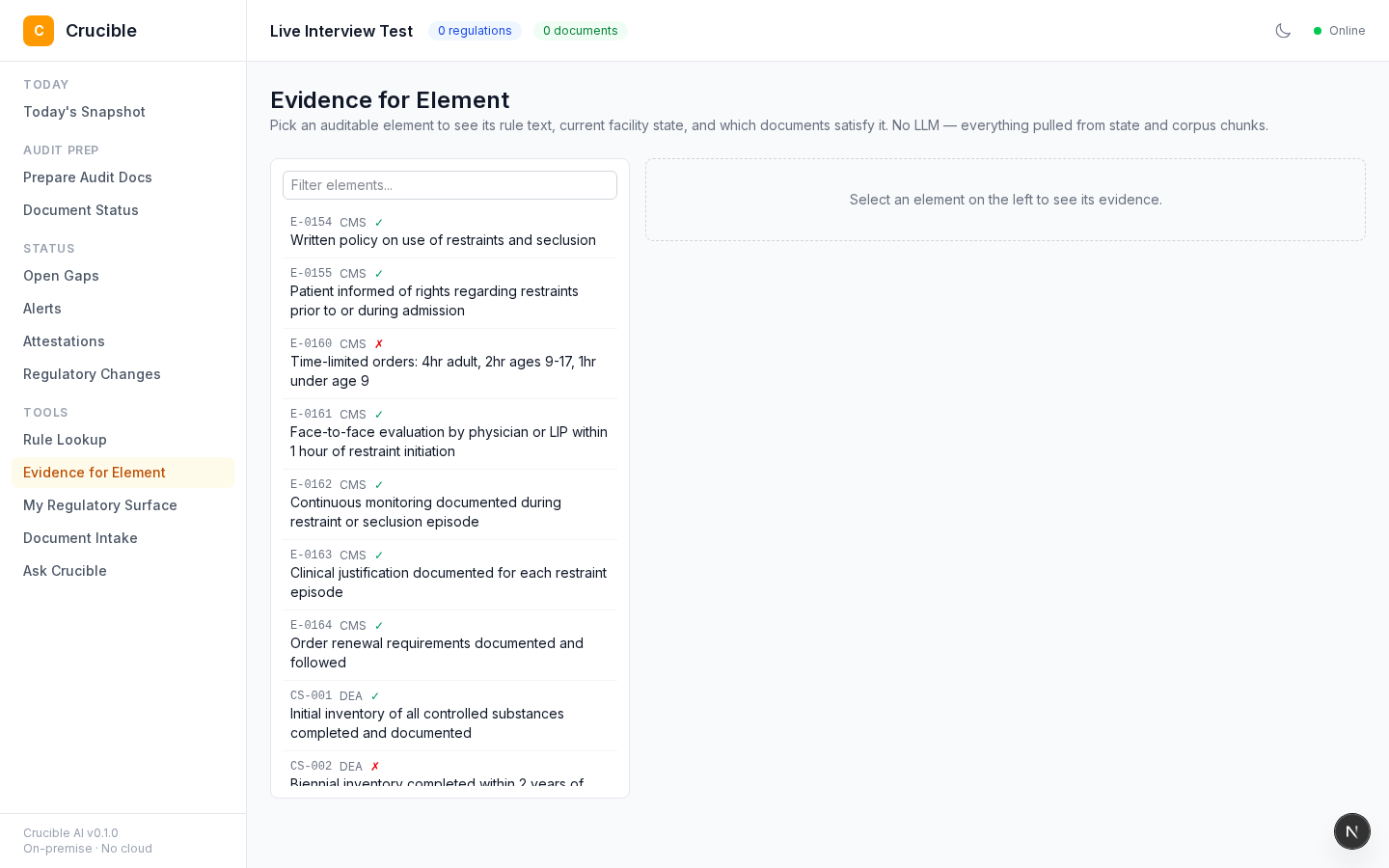Open the Open Gaps status view
The width and height of the screenshot is (1389, 868).
[61, 276]
